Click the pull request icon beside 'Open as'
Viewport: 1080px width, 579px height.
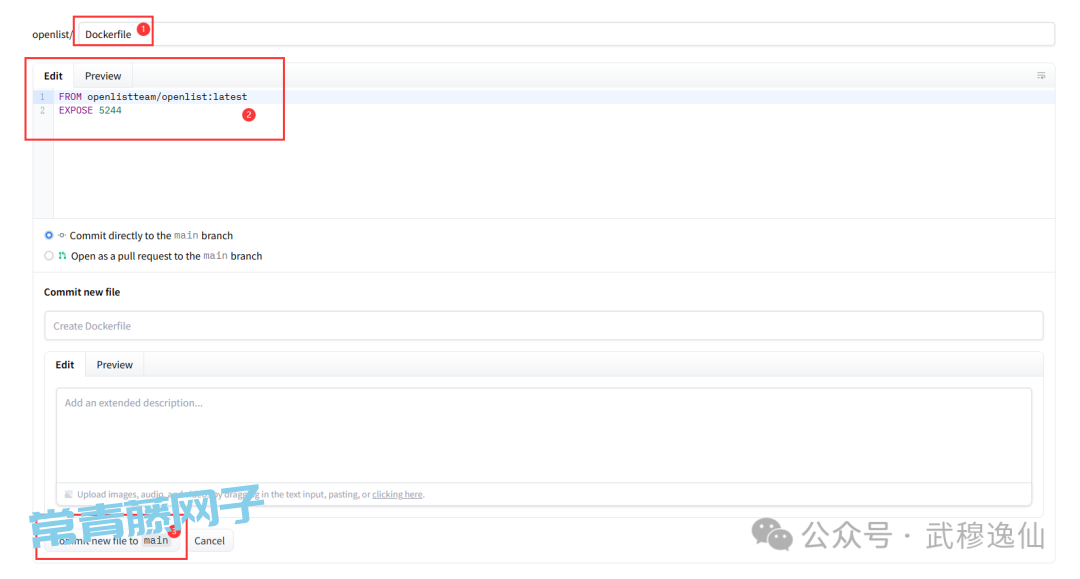pyautogui.click(x=62, y=256)
